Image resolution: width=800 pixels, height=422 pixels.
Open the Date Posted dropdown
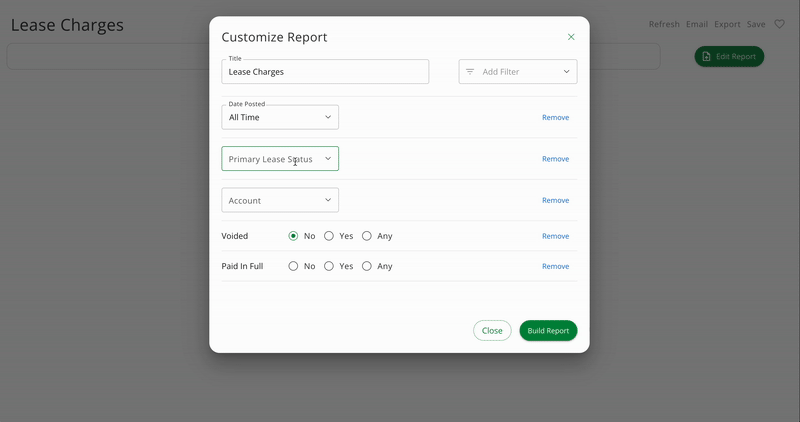(280, 117)
